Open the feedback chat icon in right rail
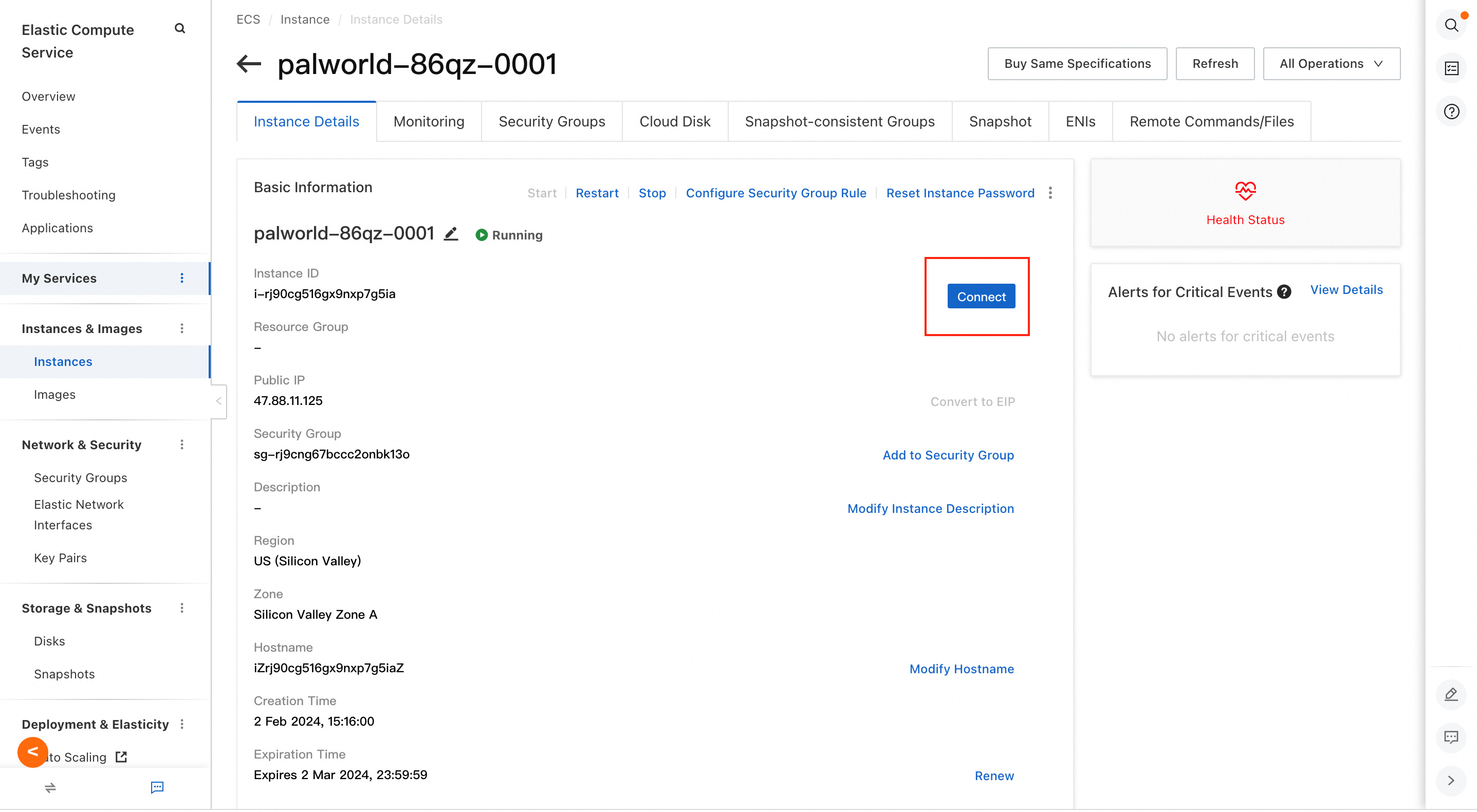Image resolution: width=1477 pixels, height=812 pixels. click(1451, 737)
